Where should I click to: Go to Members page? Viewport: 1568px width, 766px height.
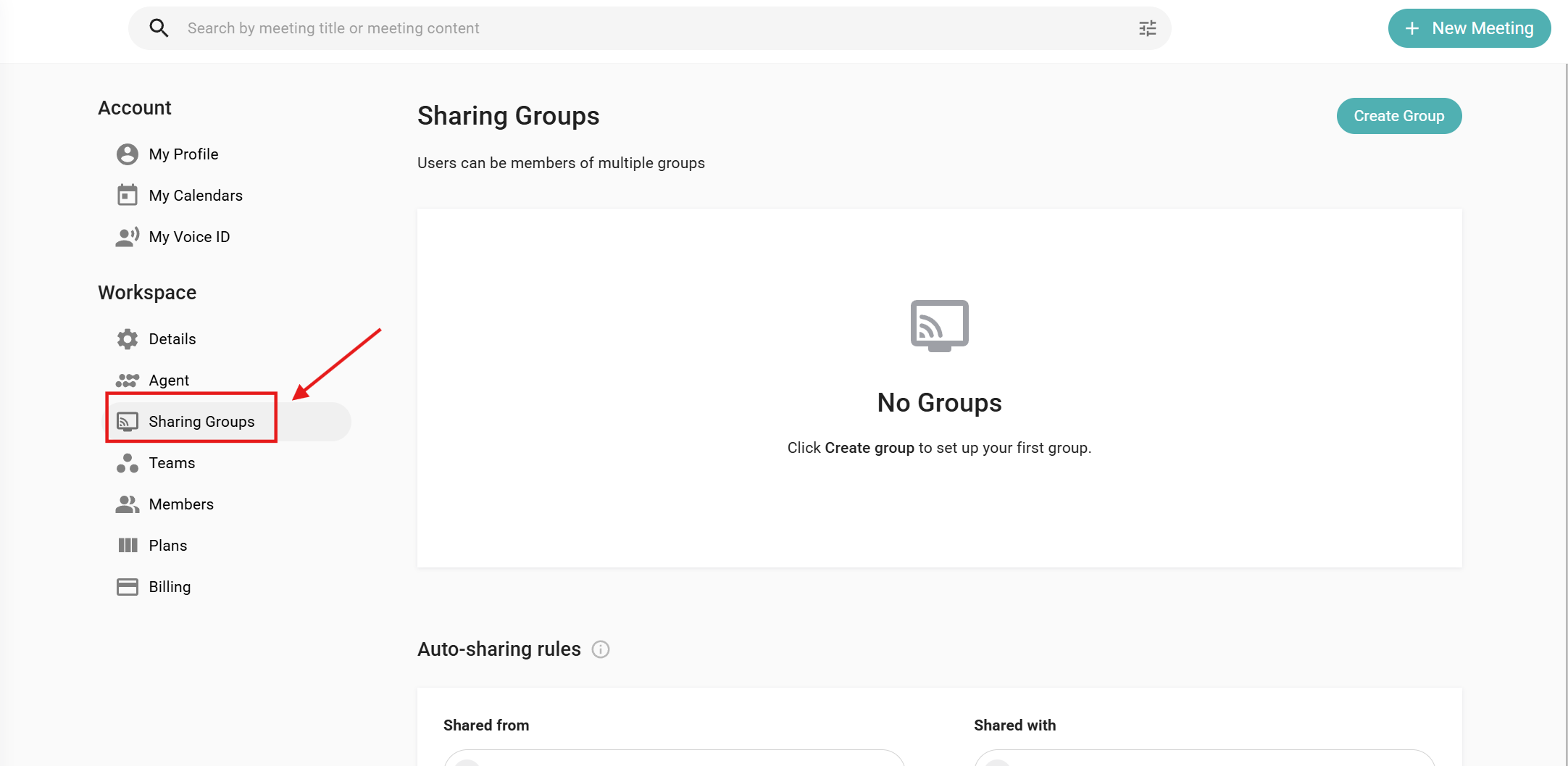point(181,504)
